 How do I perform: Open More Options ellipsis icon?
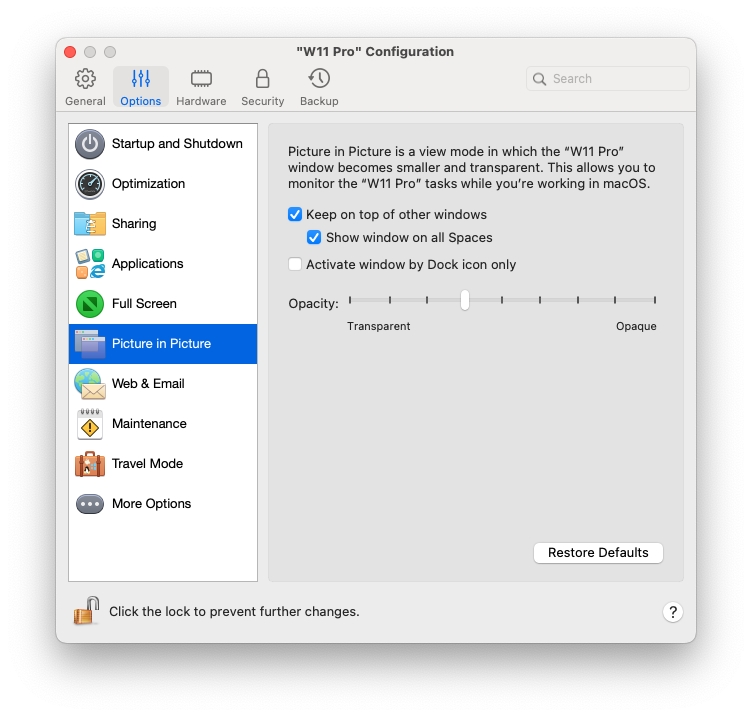tap(90, 504)
